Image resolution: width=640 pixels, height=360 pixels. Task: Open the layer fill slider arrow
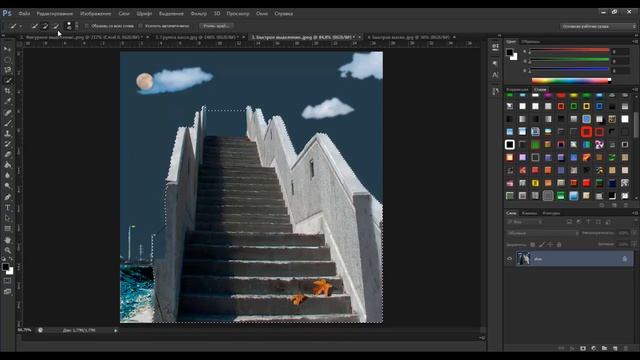coord(634,244)
